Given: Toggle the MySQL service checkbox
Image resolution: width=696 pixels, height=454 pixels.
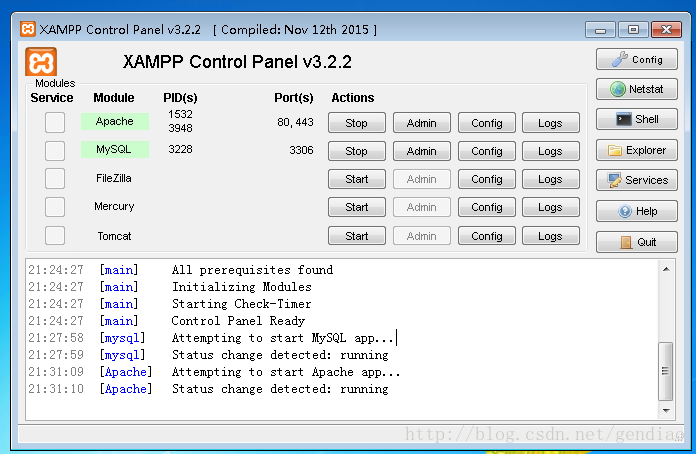Looking at the screenshot, I should tap(55, 151).
